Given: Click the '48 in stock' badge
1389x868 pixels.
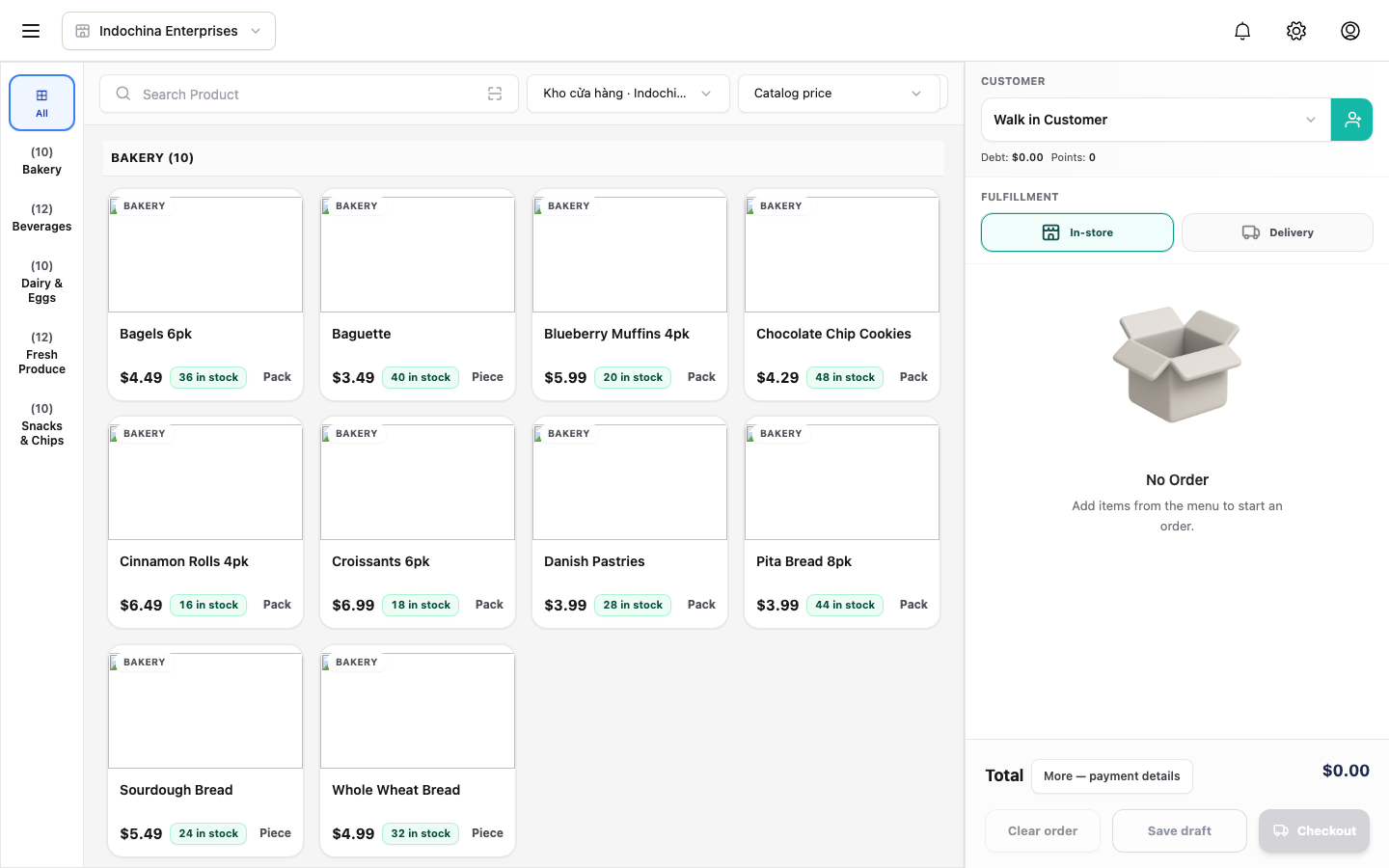Looking at the screenshot, I should click(845, 377).
